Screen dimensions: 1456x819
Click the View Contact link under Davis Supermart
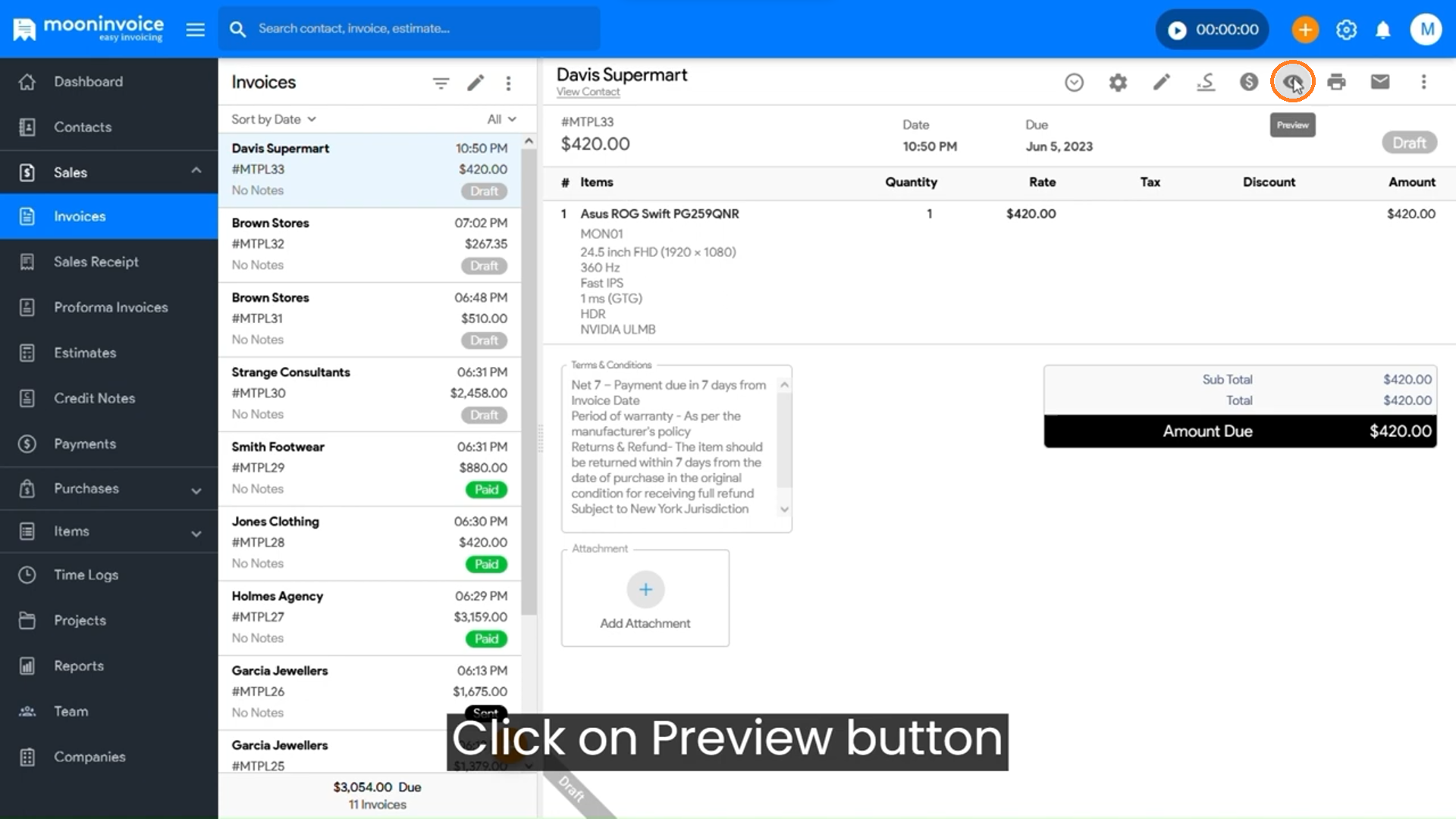click(588, 91)
